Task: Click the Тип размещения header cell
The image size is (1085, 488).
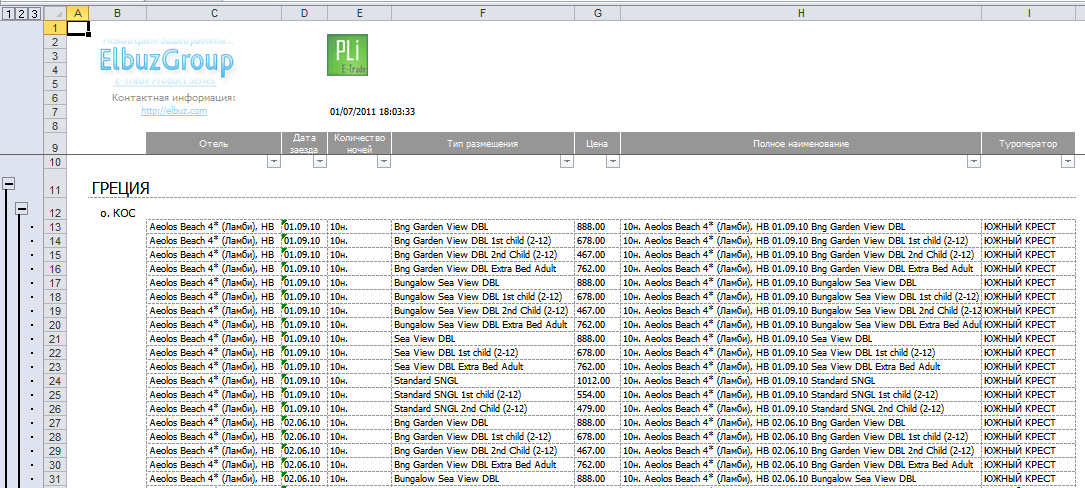Action: click(483, 144)
